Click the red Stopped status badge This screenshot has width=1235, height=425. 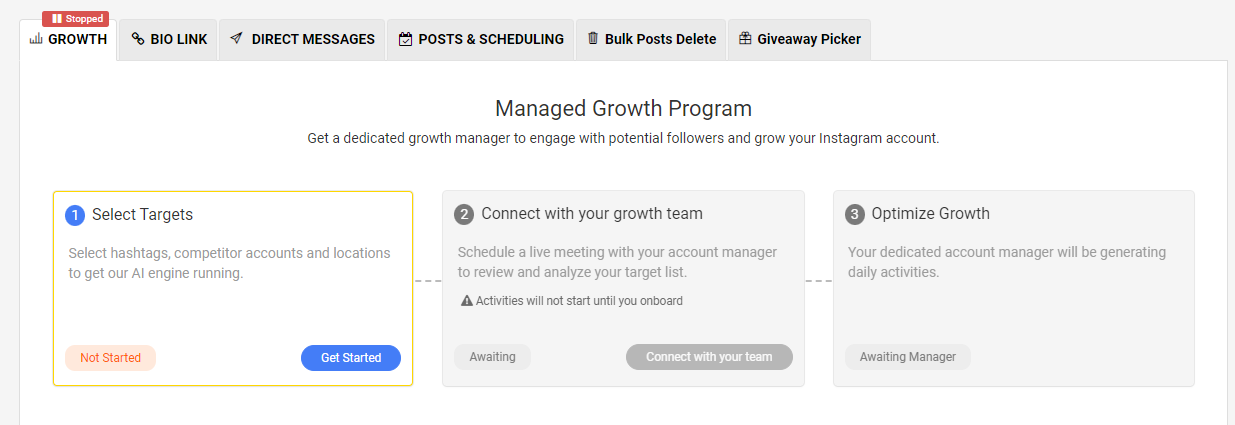(x=76, y=18)
